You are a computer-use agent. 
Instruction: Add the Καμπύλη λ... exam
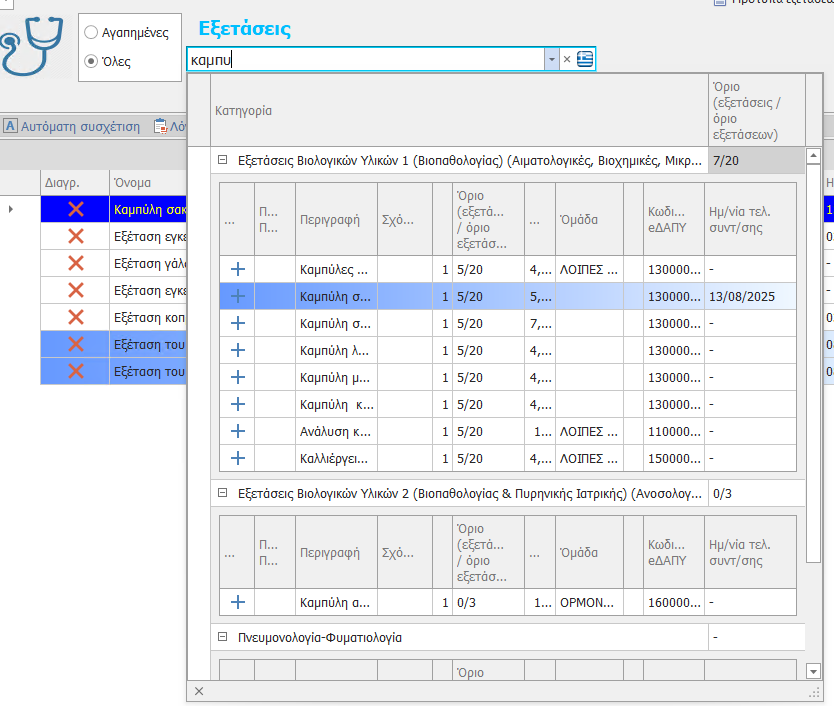(x=238, y=350)
